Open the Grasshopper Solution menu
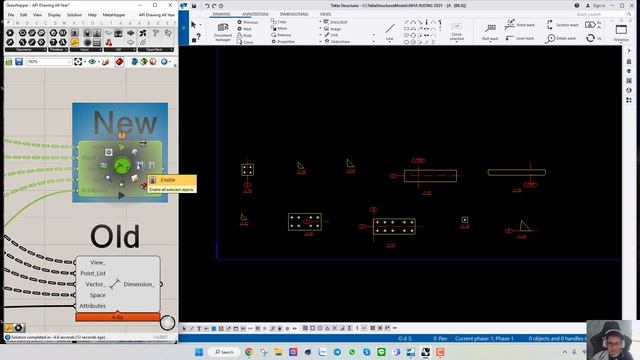The image size is (640, 360). [x=74, y=15]
